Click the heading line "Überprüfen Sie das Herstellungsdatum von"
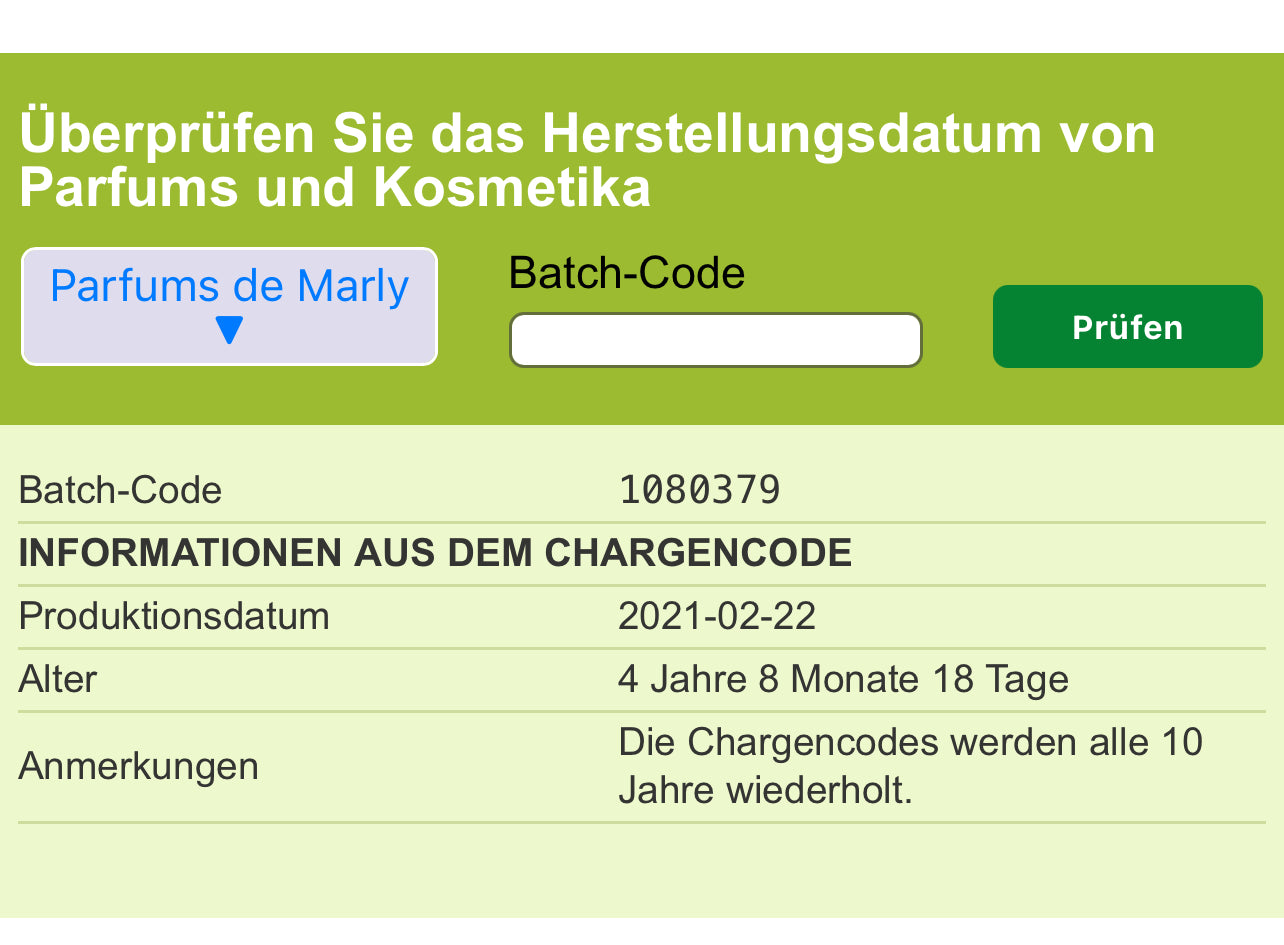Image resolution: width=1284 pixels, height=945 pixels. (x=587, y=134)
